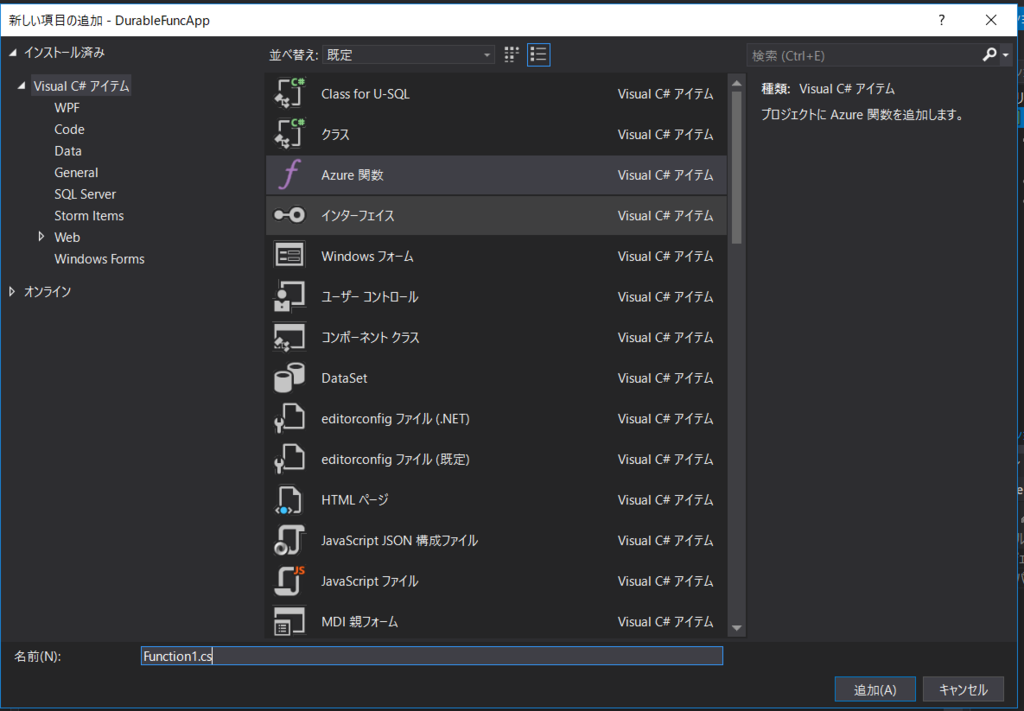This screenshot has height=711, width=1024.
Task: Click the scrollbar up arrow
Action: pos(737,83)
